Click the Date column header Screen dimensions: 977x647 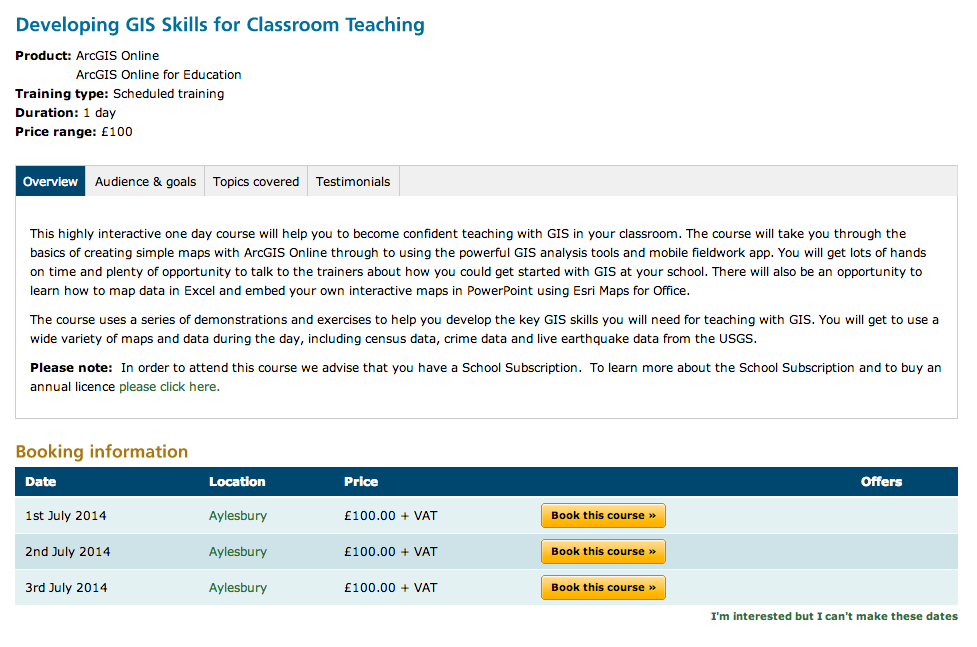coord(41,482)
